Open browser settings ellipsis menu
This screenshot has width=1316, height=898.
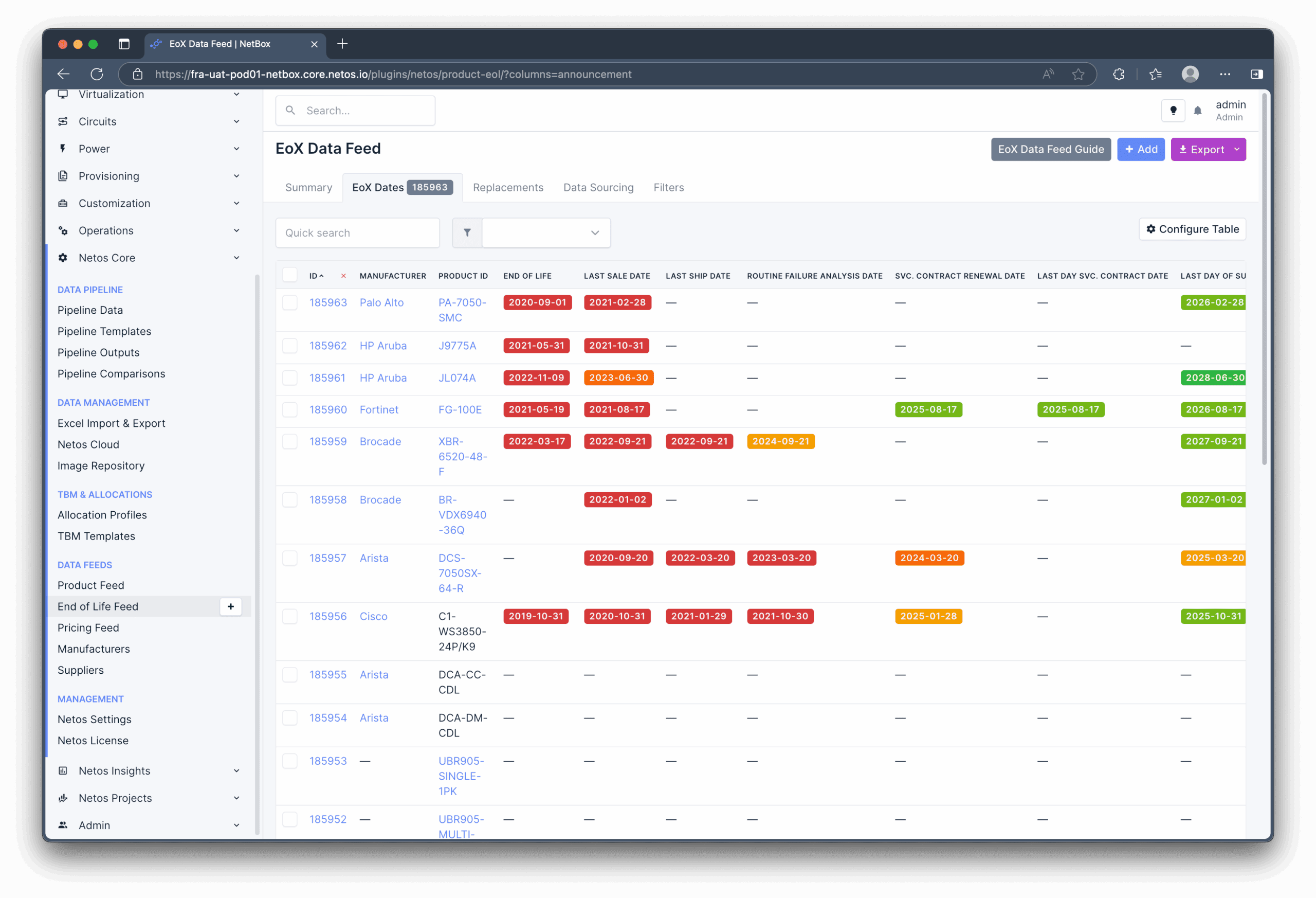pos(1225,74)
